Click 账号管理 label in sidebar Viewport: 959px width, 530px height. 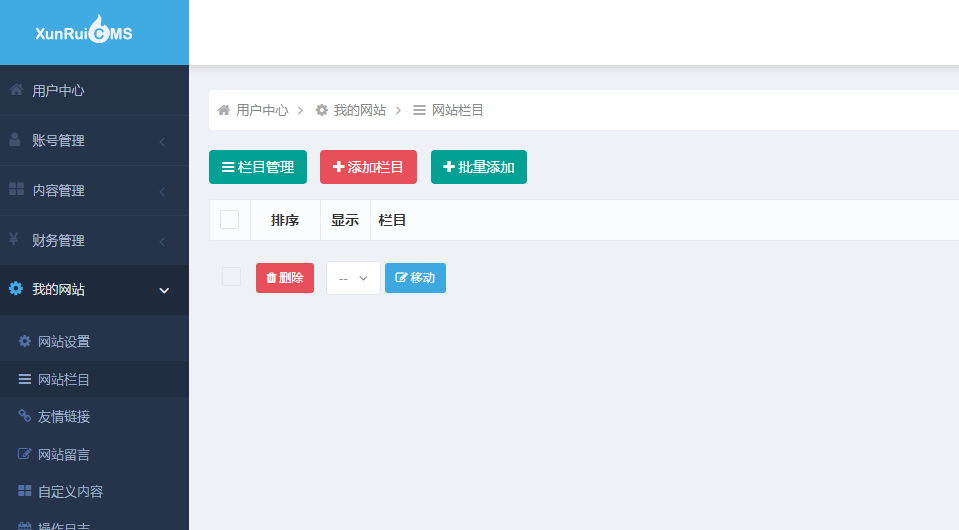(x=58, y=141)
